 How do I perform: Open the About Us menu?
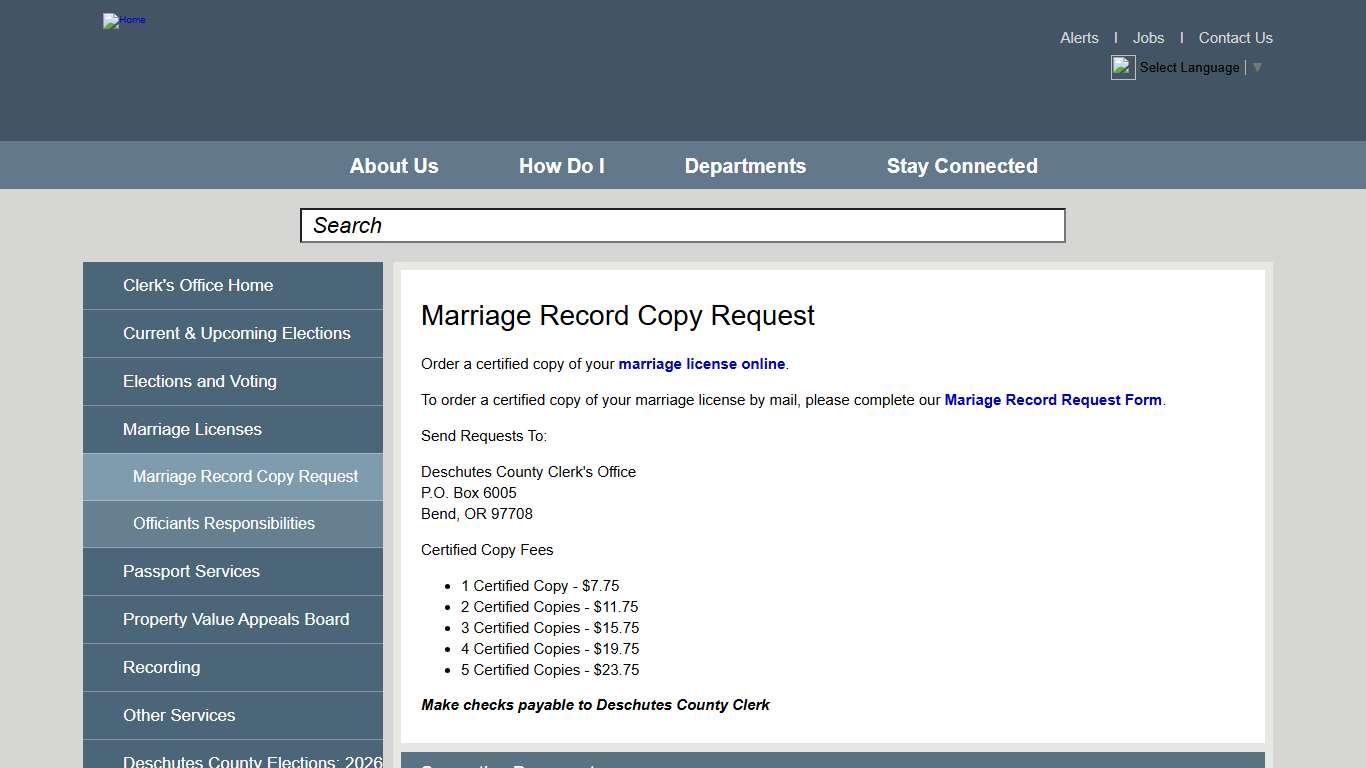coord(393,165)
